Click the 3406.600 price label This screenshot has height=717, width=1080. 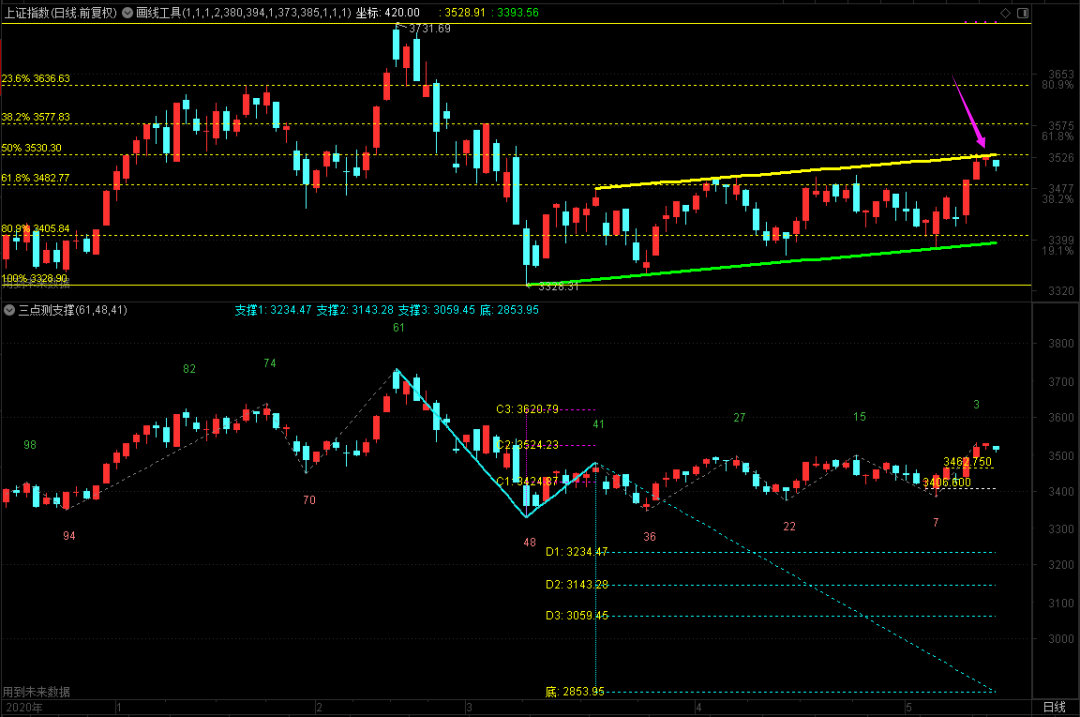[946, 482]
